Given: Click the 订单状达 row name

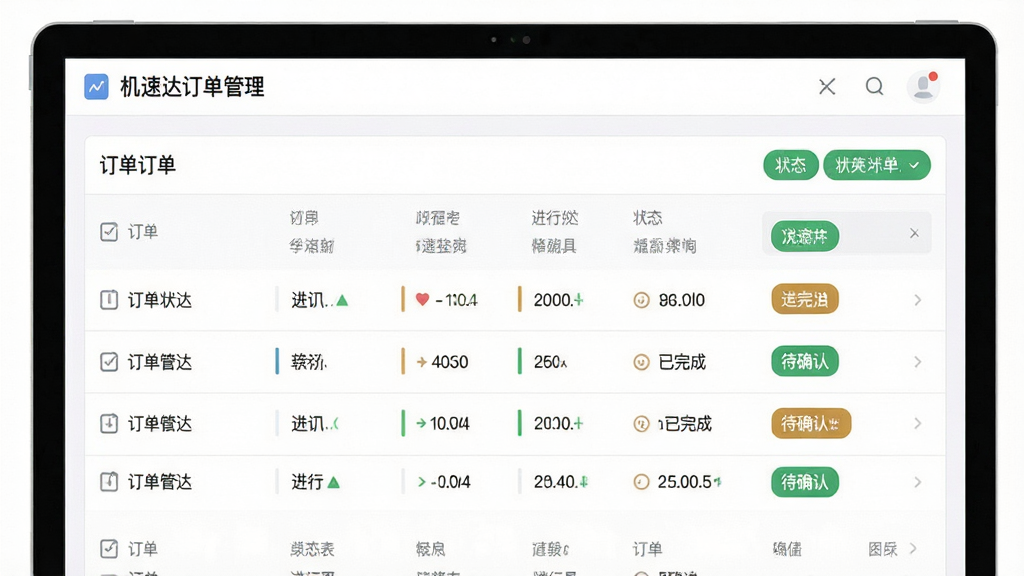Looking at the screenshot, I should (160, 300).
